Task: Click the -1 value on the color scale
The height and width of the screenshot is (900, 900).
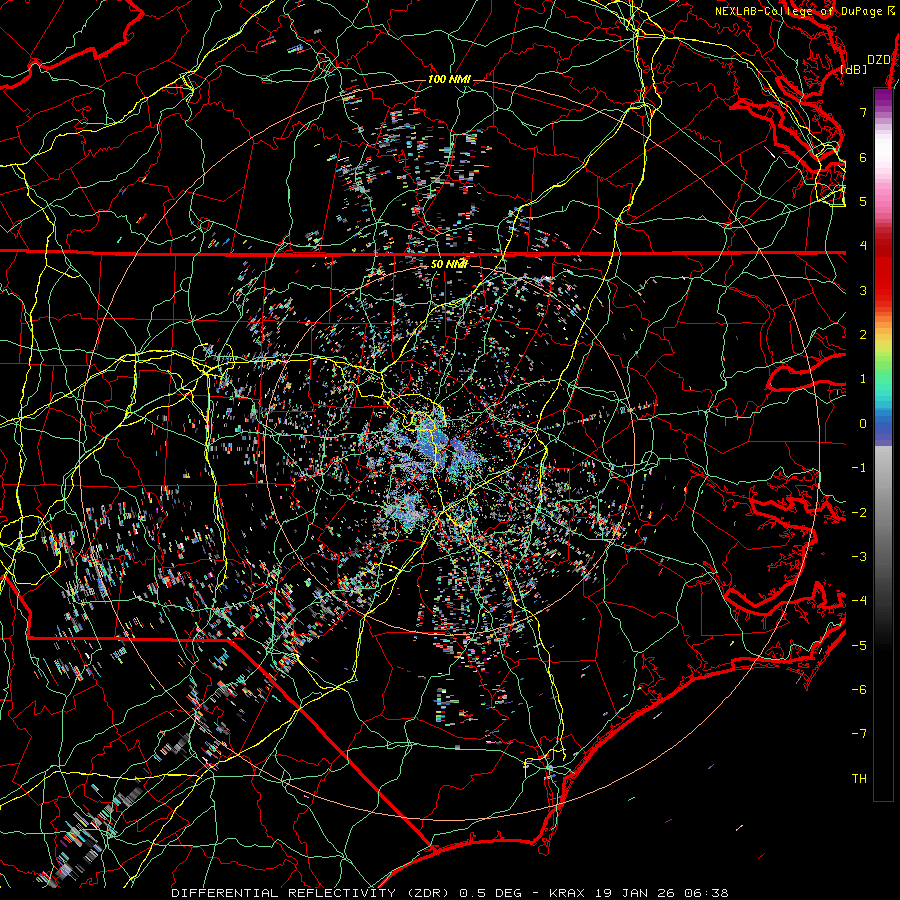Action: [x=859, y=468]
